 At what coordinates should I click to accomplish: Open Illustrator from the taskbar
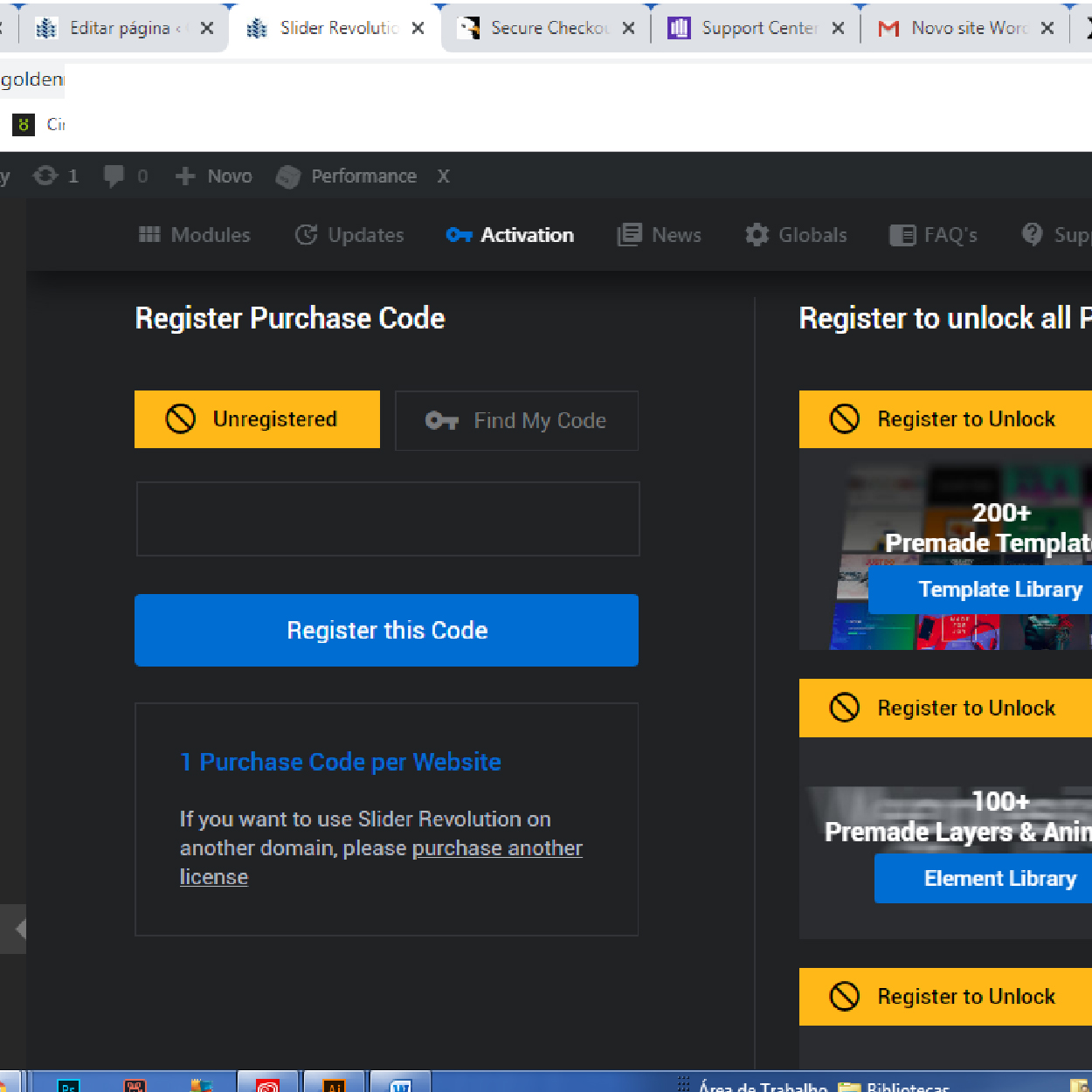(x=334, y=1083)
